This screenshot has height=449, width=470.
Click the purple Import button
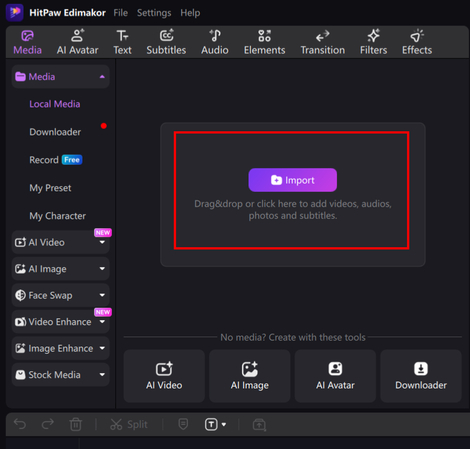[x=293, y=180]
